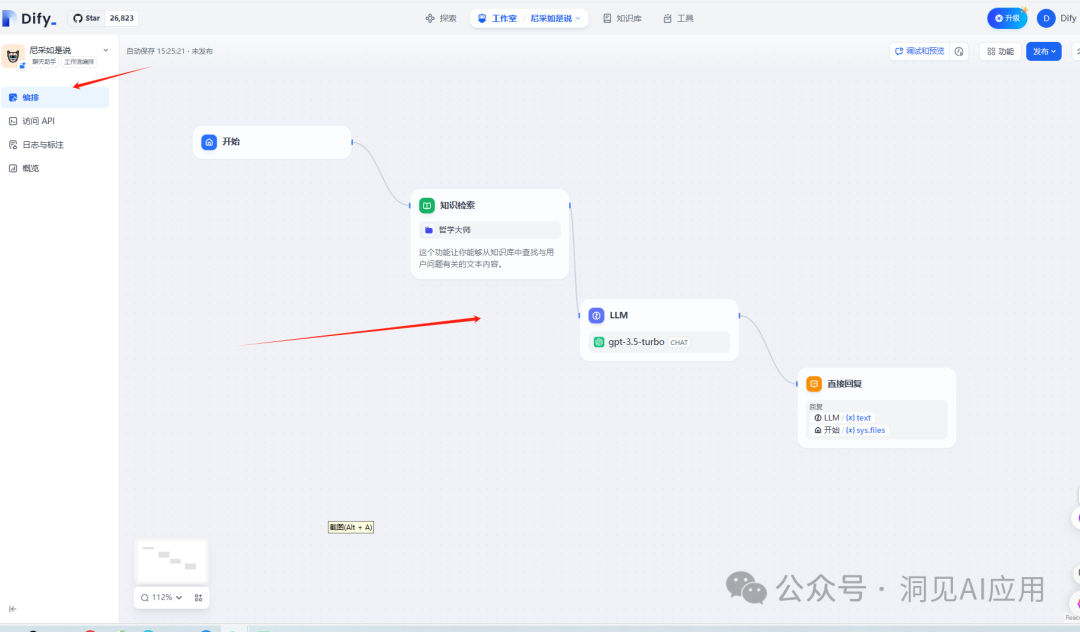Select the orange 直接回复 node icon
Image resolution: width=1080 pixels, height=632 pixels.
(x=815, y=384)
